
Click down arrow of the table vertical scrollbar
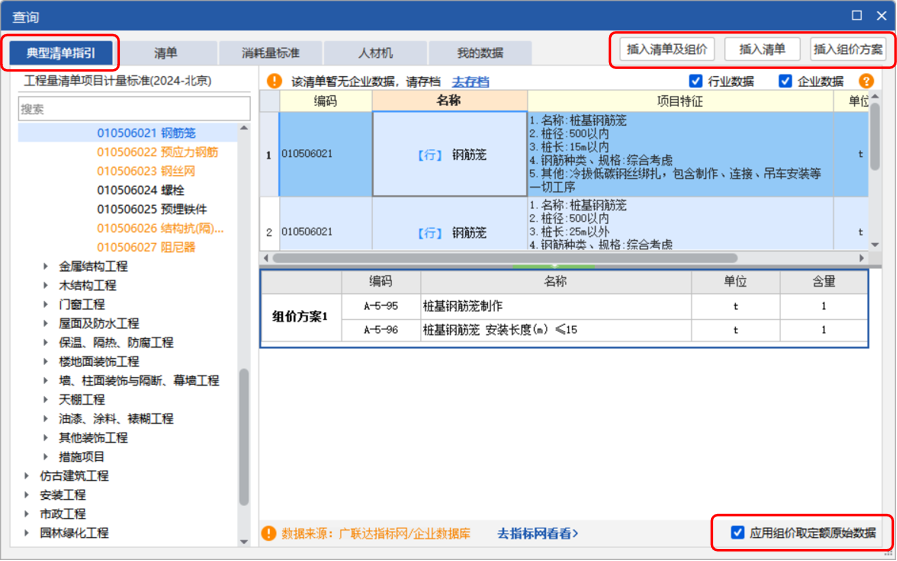click(x=875, y=244)
